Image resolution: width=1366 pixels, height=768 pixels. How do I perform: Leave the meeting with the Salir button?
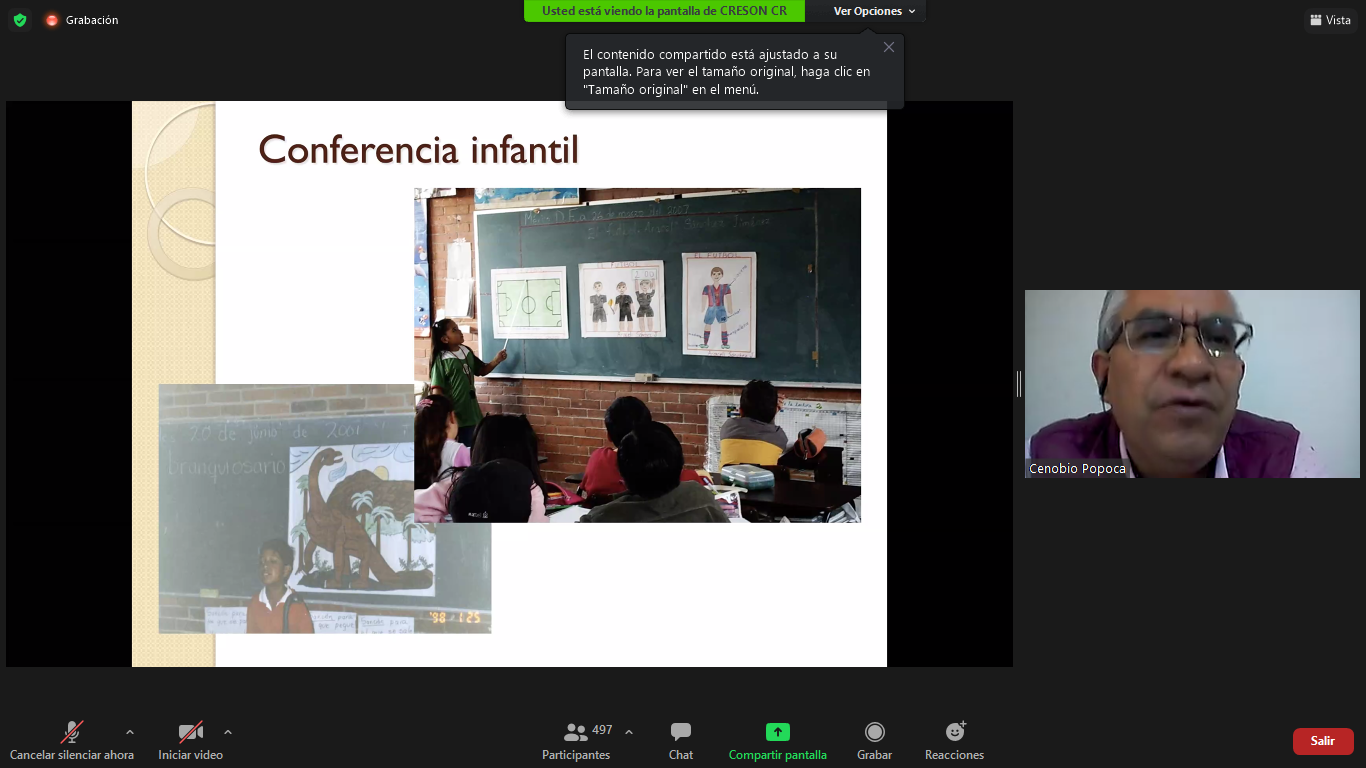tap(1322, 741)
